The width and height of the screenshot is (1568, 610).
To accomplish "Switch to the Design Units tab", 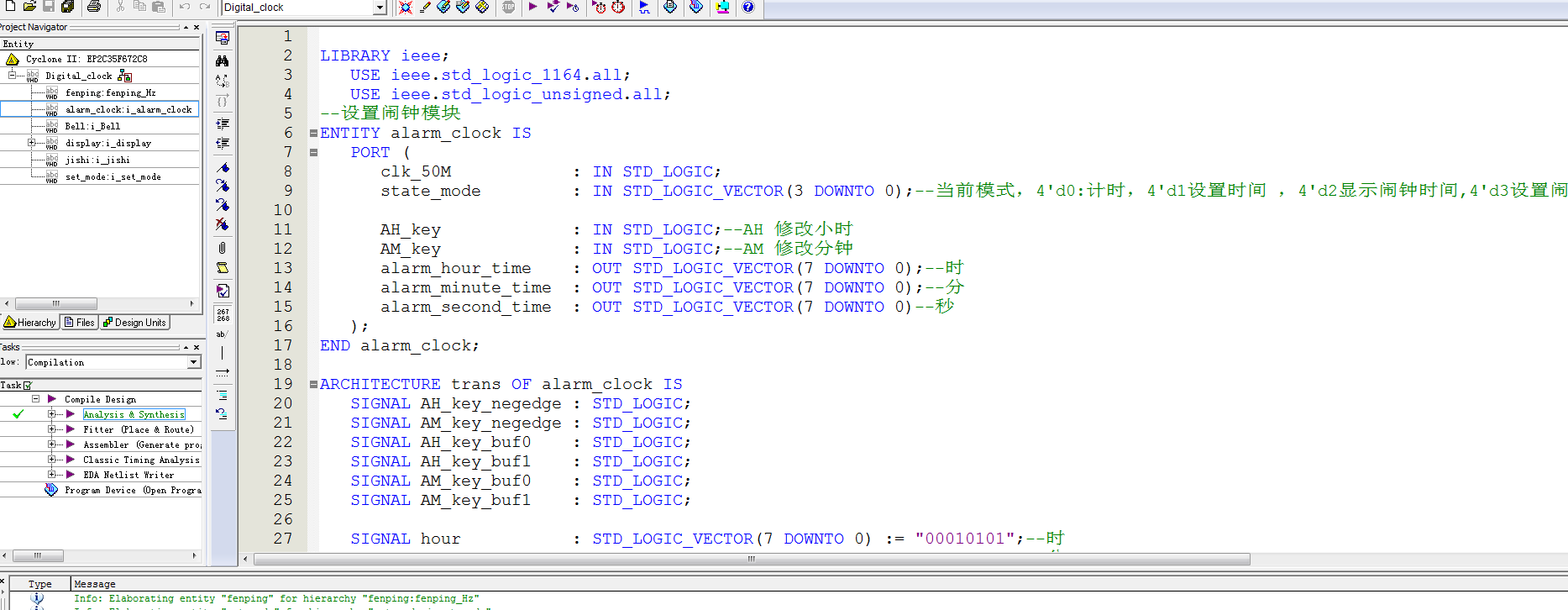I will [134, 323].
